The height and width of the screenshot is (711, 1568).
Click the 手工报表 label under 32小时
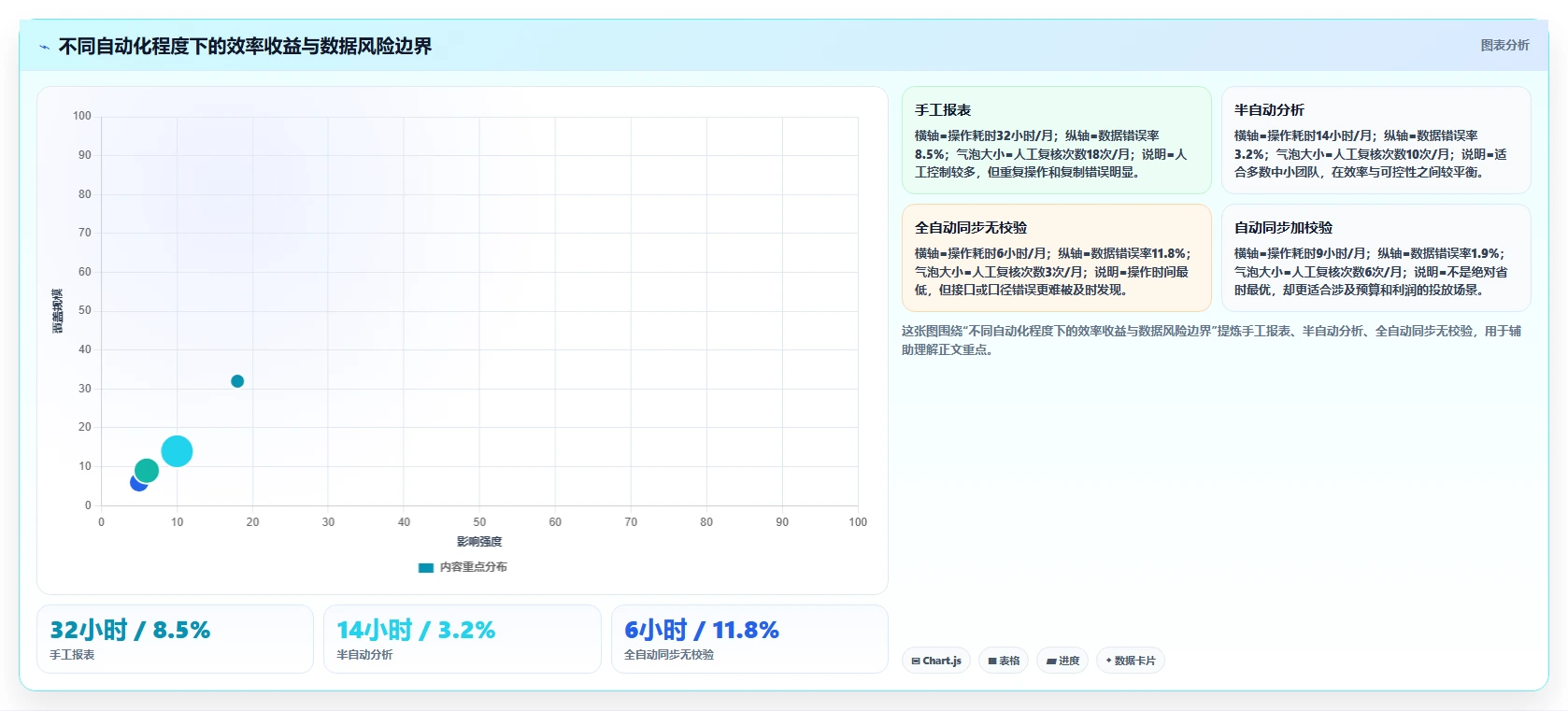pos(72,655)
